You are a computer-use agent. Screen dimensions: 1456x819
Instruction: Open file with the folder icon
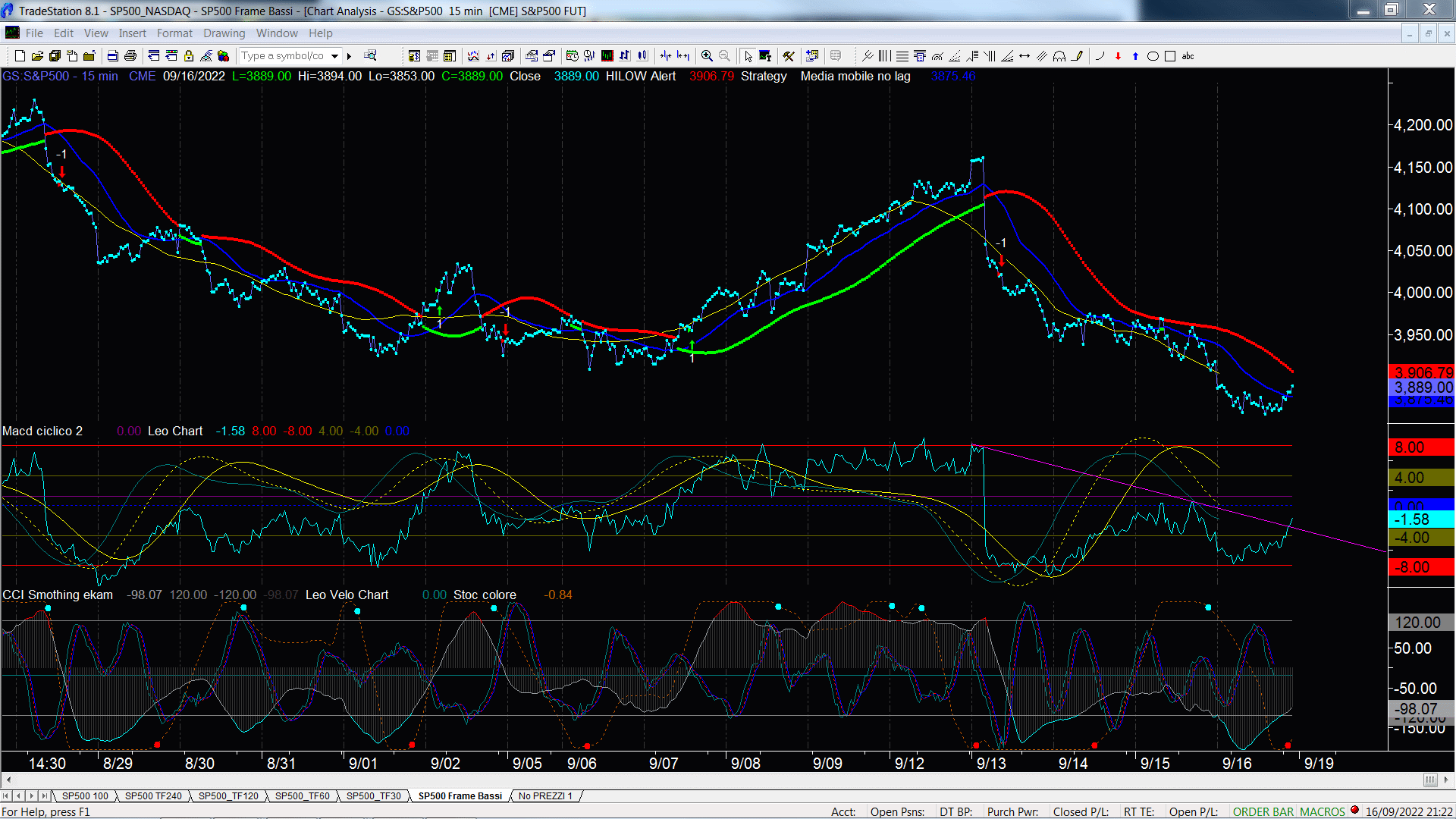tap(37, 56)
